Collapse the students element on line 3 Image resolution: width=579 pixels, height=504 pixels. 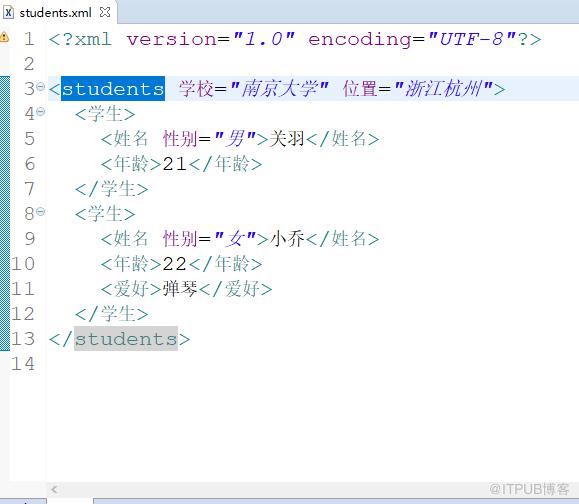[41, 87]
